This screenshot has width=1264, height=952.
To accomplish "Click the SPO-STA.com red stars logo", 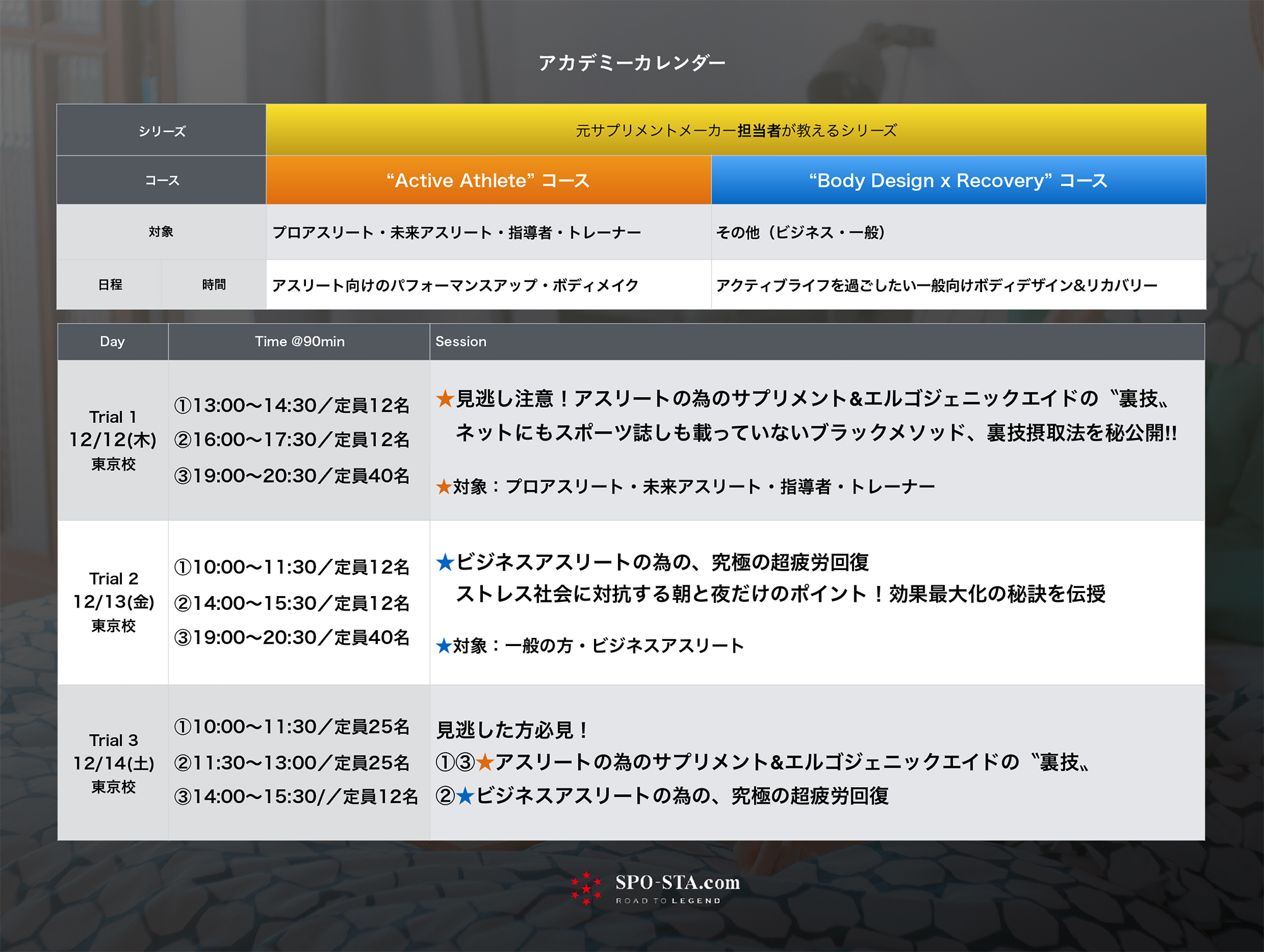I will tap(586, 888).
